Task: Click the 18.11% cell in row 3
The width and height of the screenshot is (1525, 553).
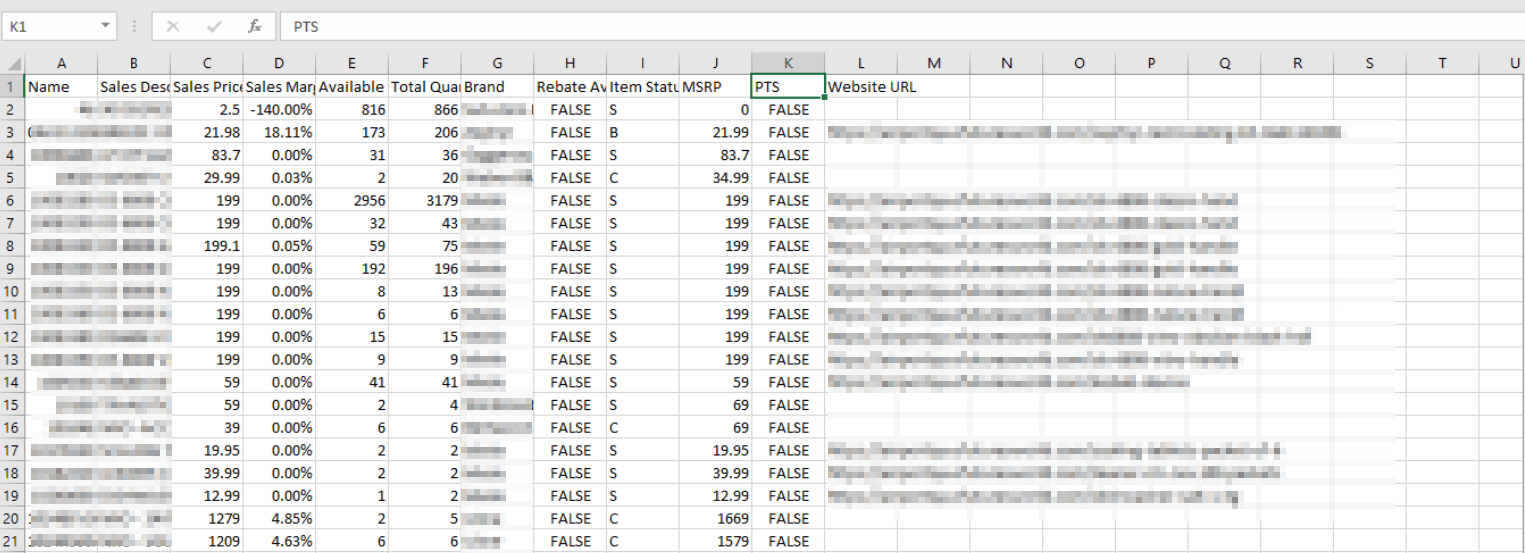Action: (x=279, y=132)
